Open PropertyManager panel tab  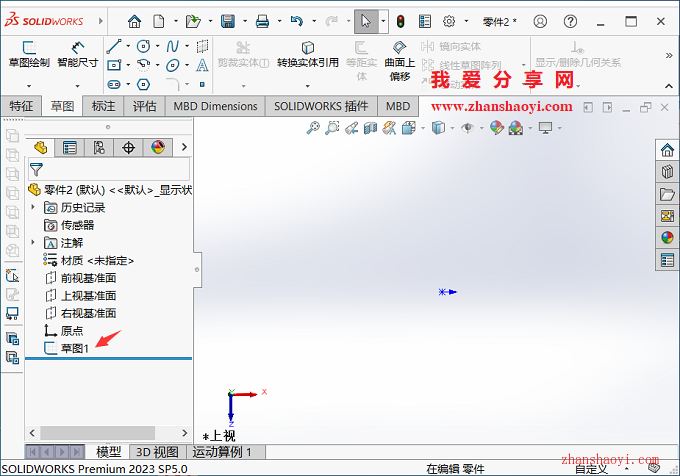point(69,148)
